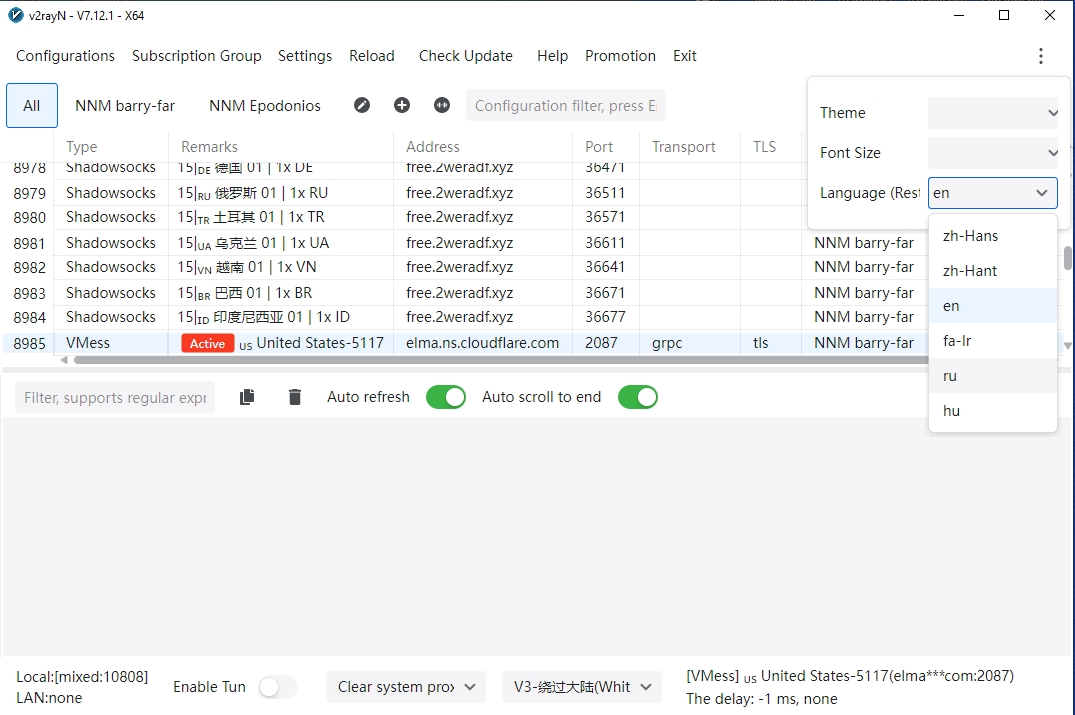Click the red Active badge
Screen dimensions: 1075x715
tap(208, 343)
